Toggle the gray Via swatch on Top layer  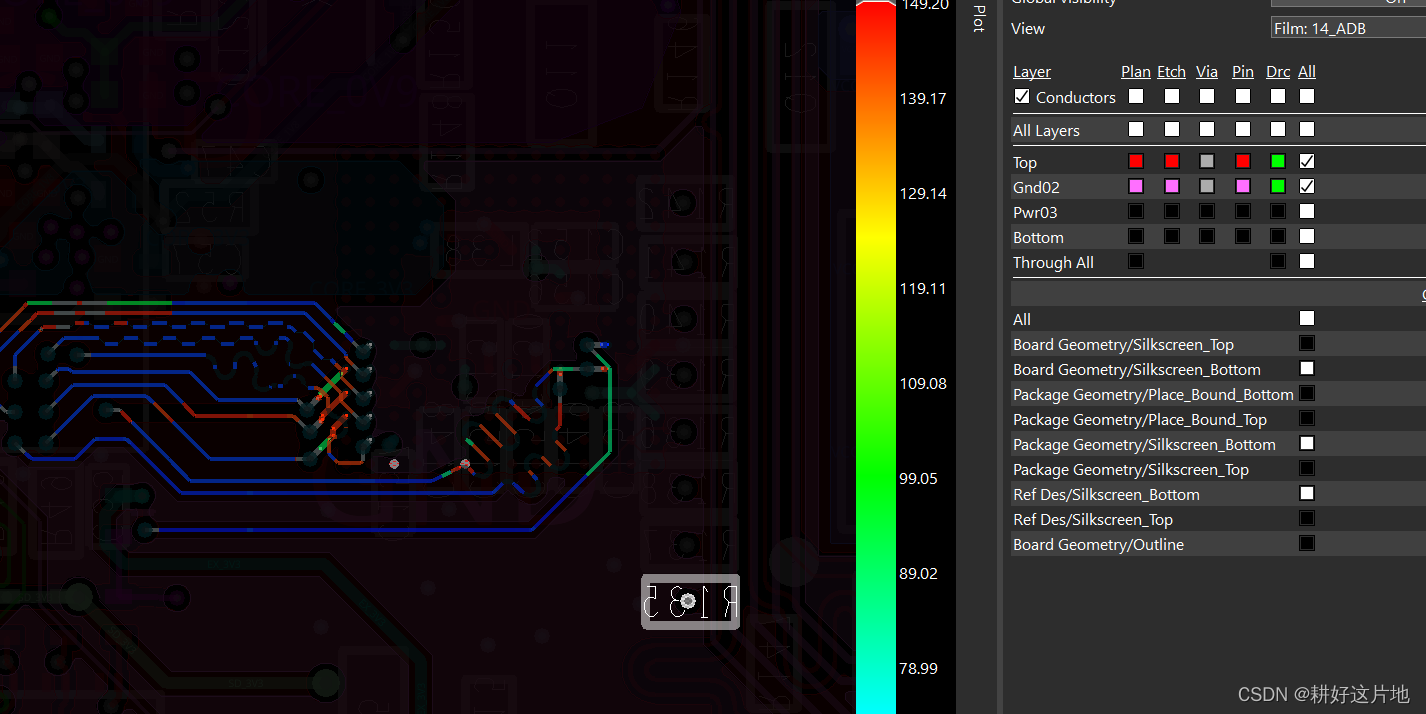[1207, 160]
